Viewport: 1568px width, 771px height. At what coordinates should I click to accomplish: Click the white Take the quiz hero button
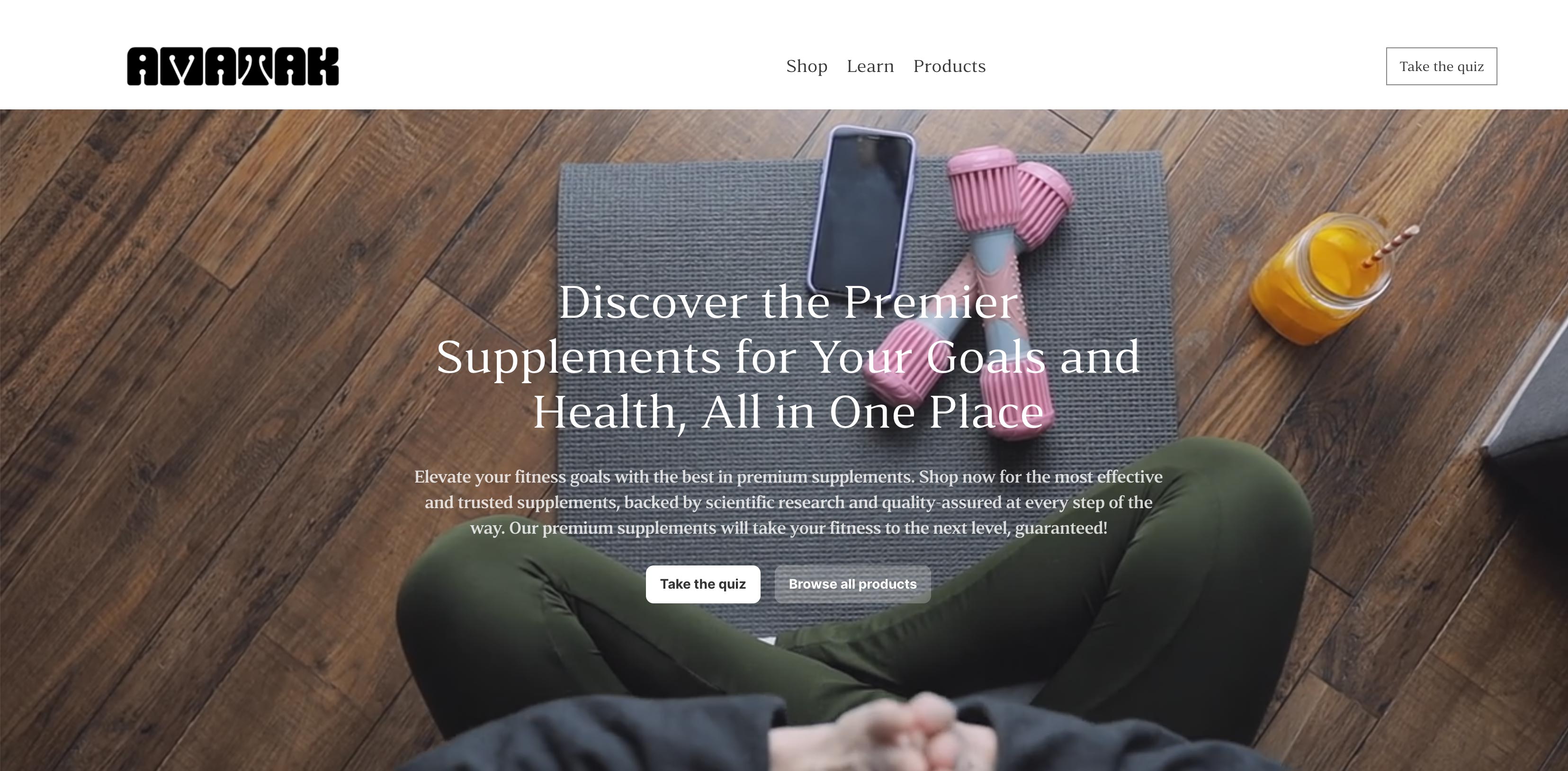pos(702,584)
